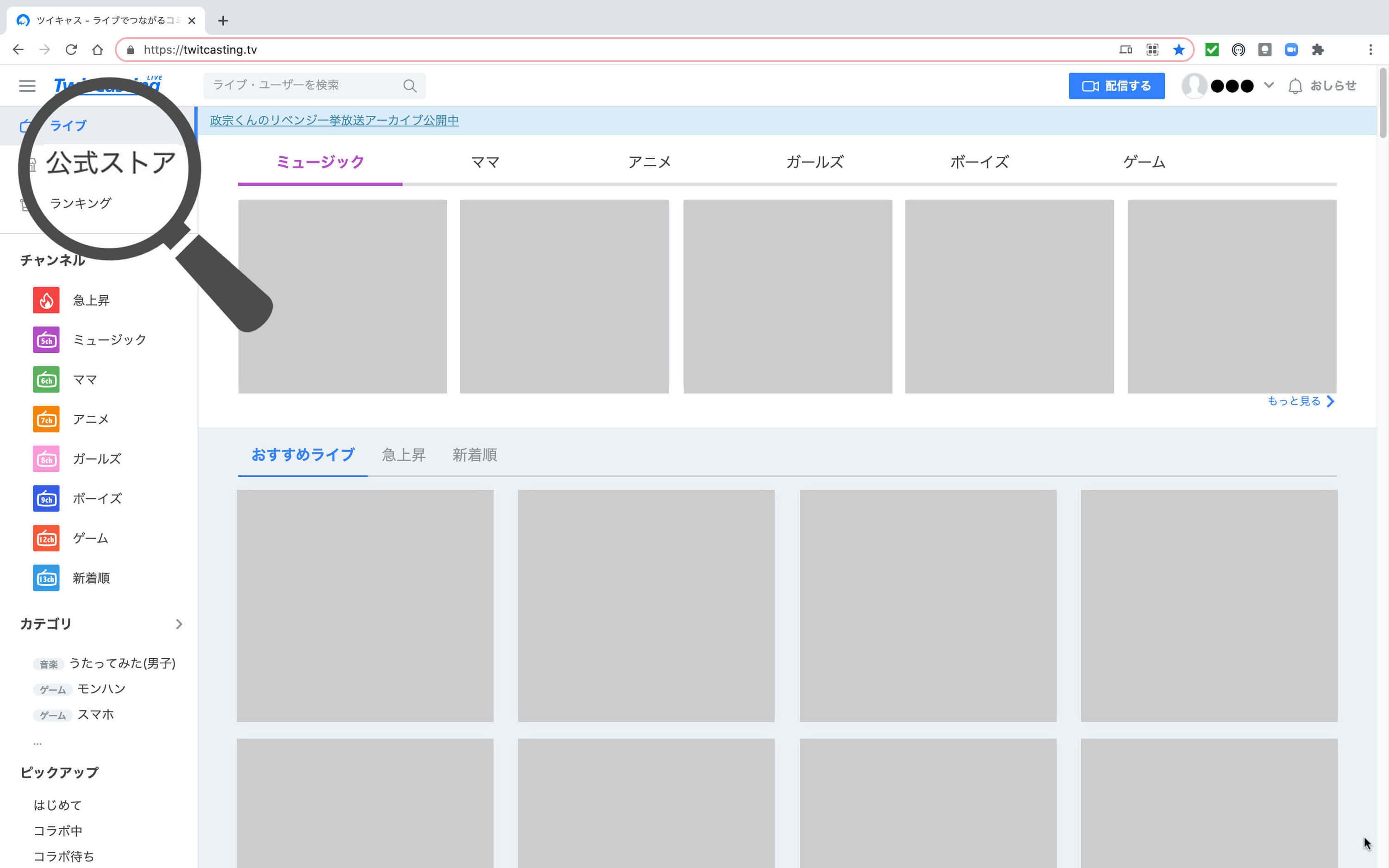This screenshot has height=868, width=1389.
Task: Expand the カテゴリ section chevron
Action: coord(179,624)
